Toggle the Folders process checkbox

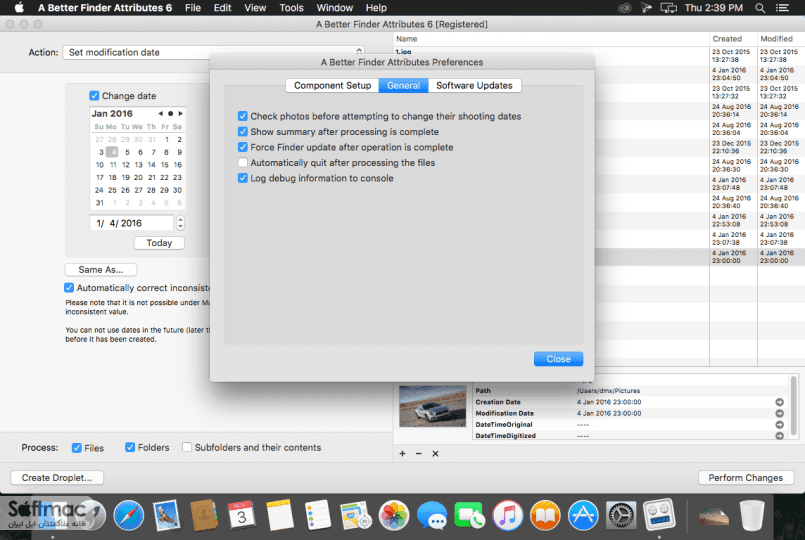130,447
